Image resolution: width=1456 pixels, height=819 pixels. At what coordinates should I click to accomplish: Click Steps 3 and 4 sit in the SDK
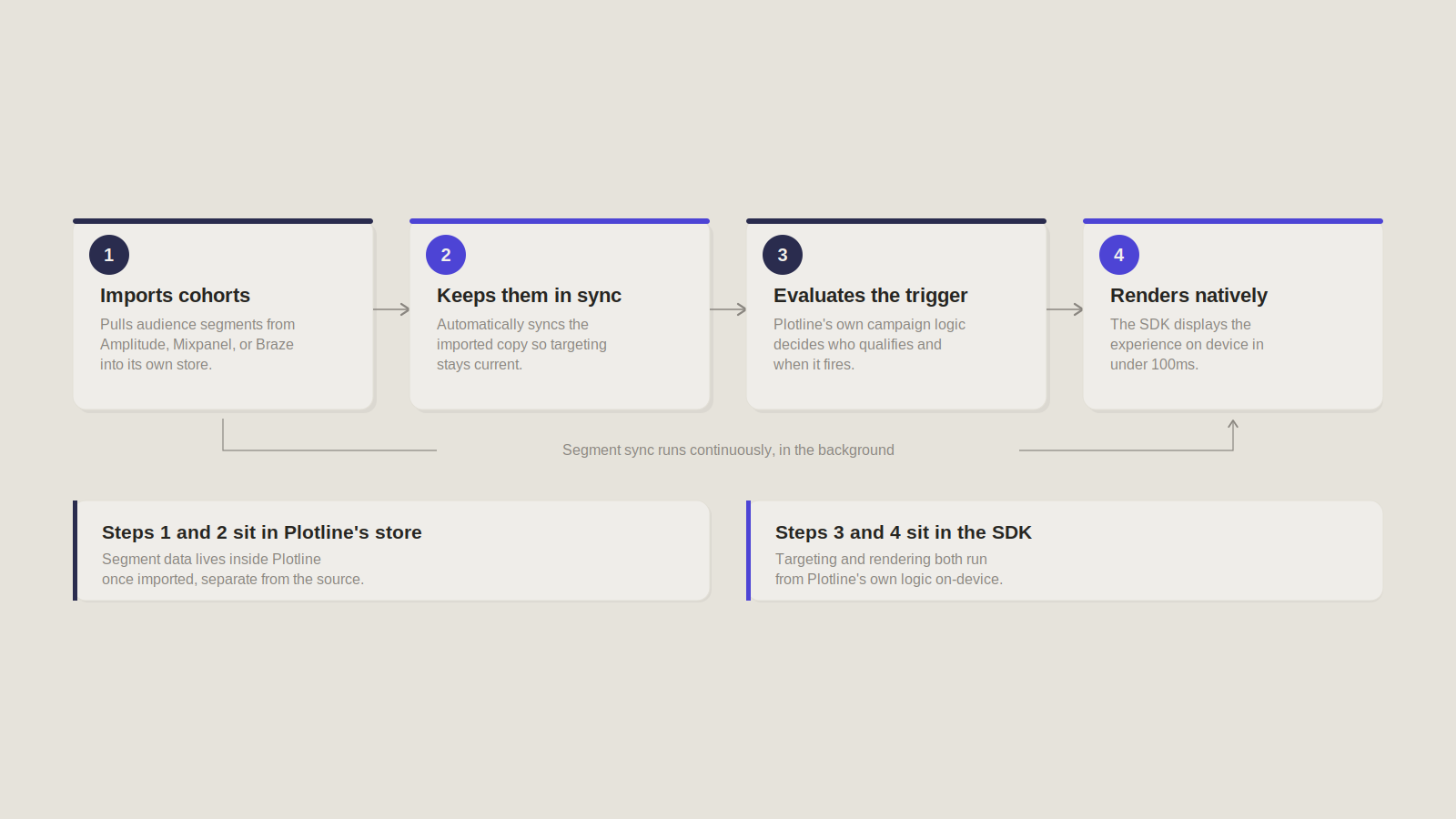coord(904,532)
